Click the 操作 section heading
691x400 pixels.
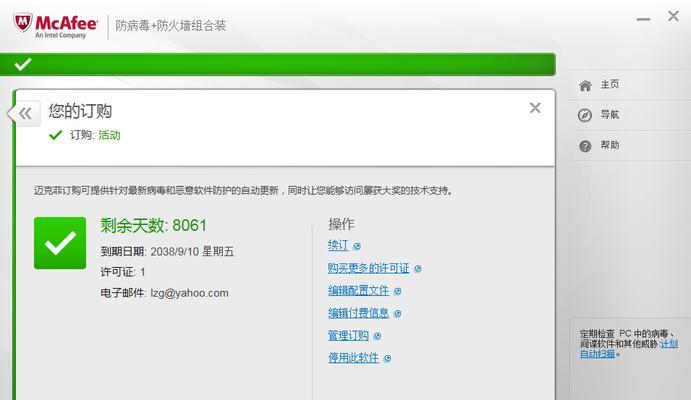pyautogui.click(x=341, y=224)
